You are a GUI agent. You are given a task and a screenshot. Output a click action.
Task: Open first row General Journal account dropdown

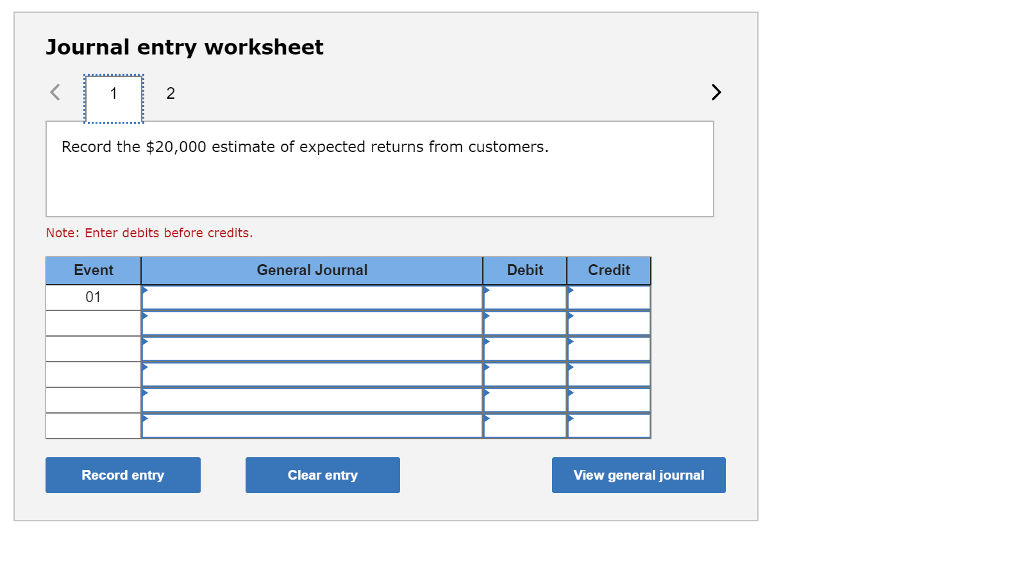coord(312,298)
